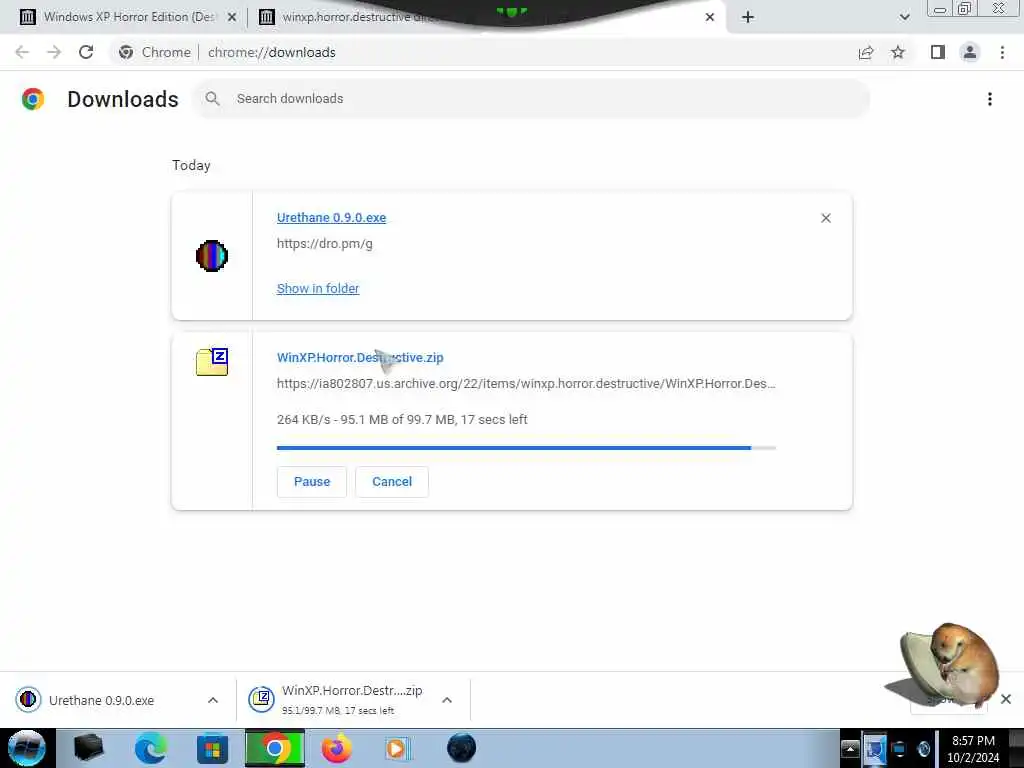Image resolution: width=1024 pixels, height=768 pixels.
Task: Remove Urethane 0.9.0.exe from the list
Action: click(826, 218)
